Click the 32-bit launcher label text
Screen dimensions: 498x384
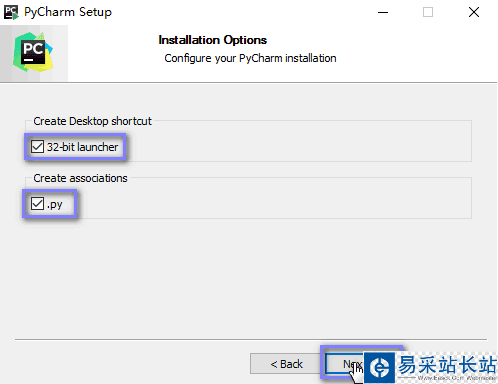(82, 147)
